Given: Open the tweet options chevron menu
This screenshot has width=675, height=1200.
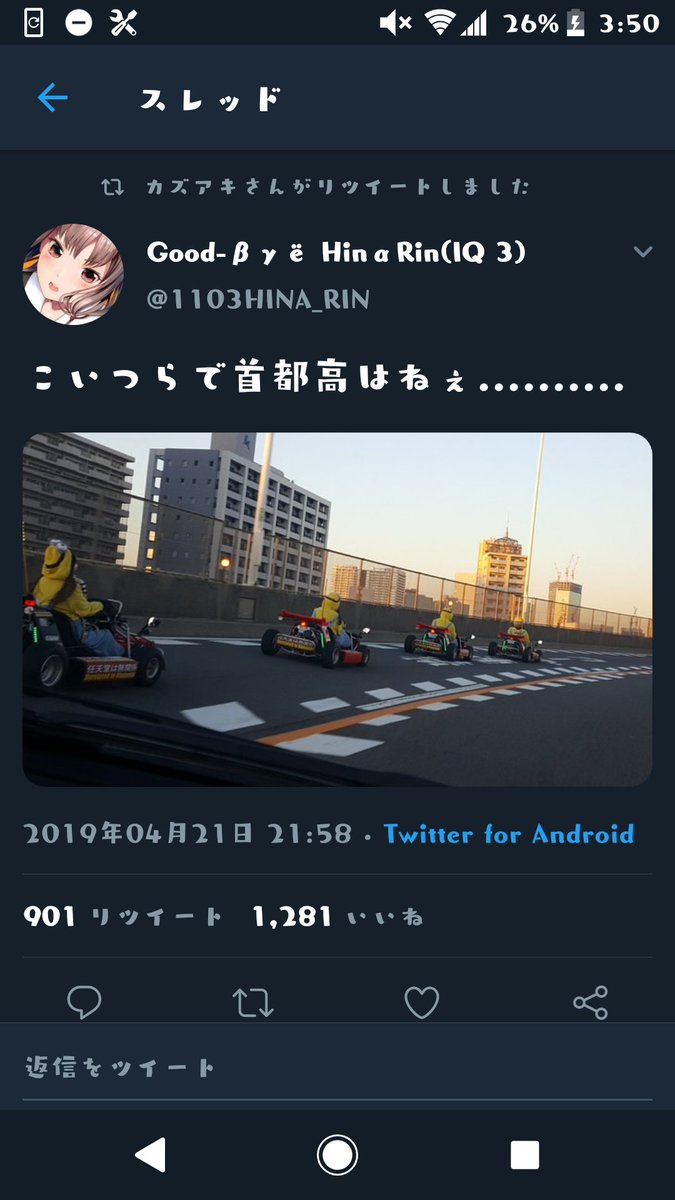Looking at the screenshot, I should [643, 252].
